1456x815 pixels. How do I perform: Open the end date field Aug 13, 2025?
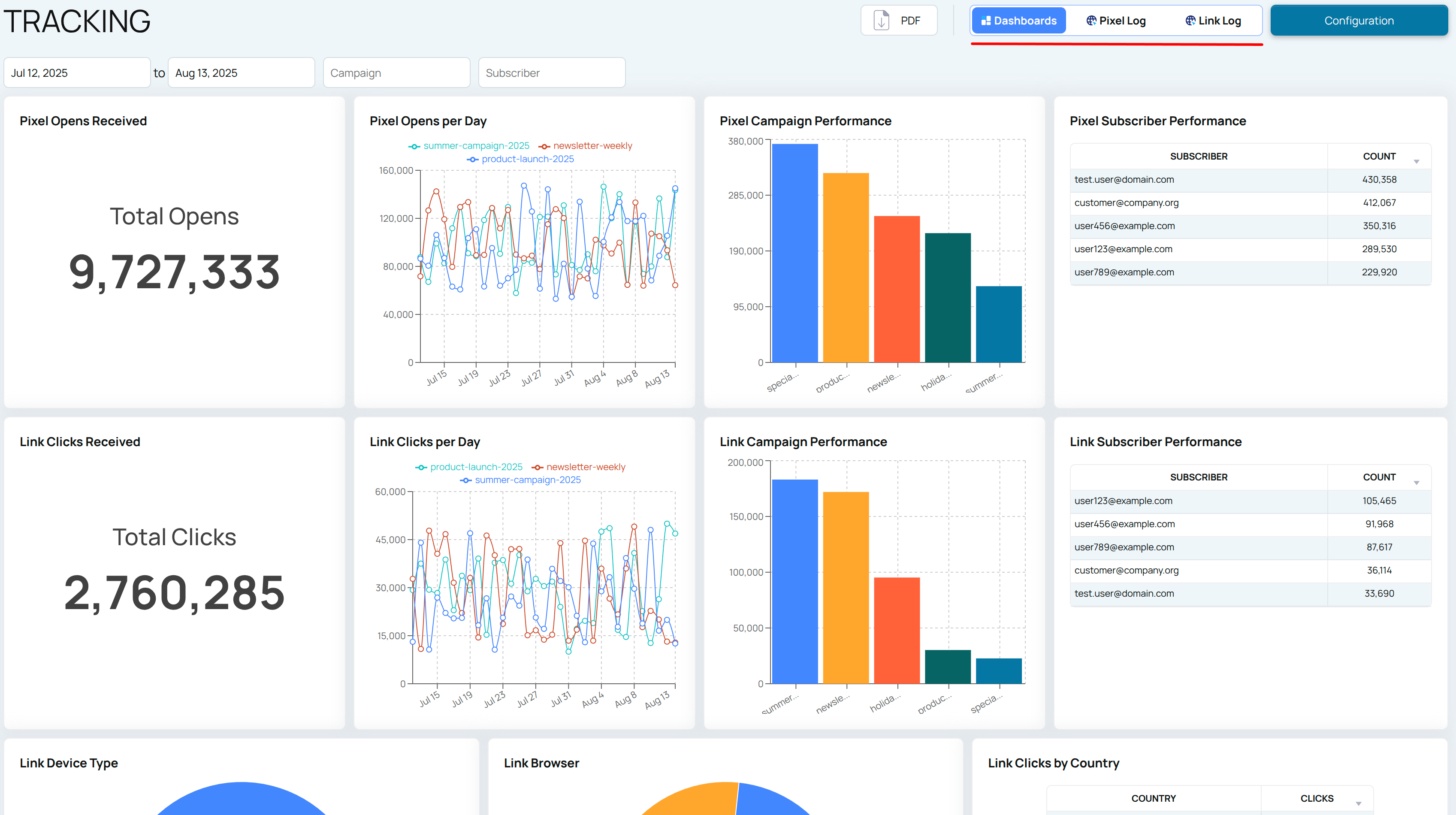click(x=242, y=73)
